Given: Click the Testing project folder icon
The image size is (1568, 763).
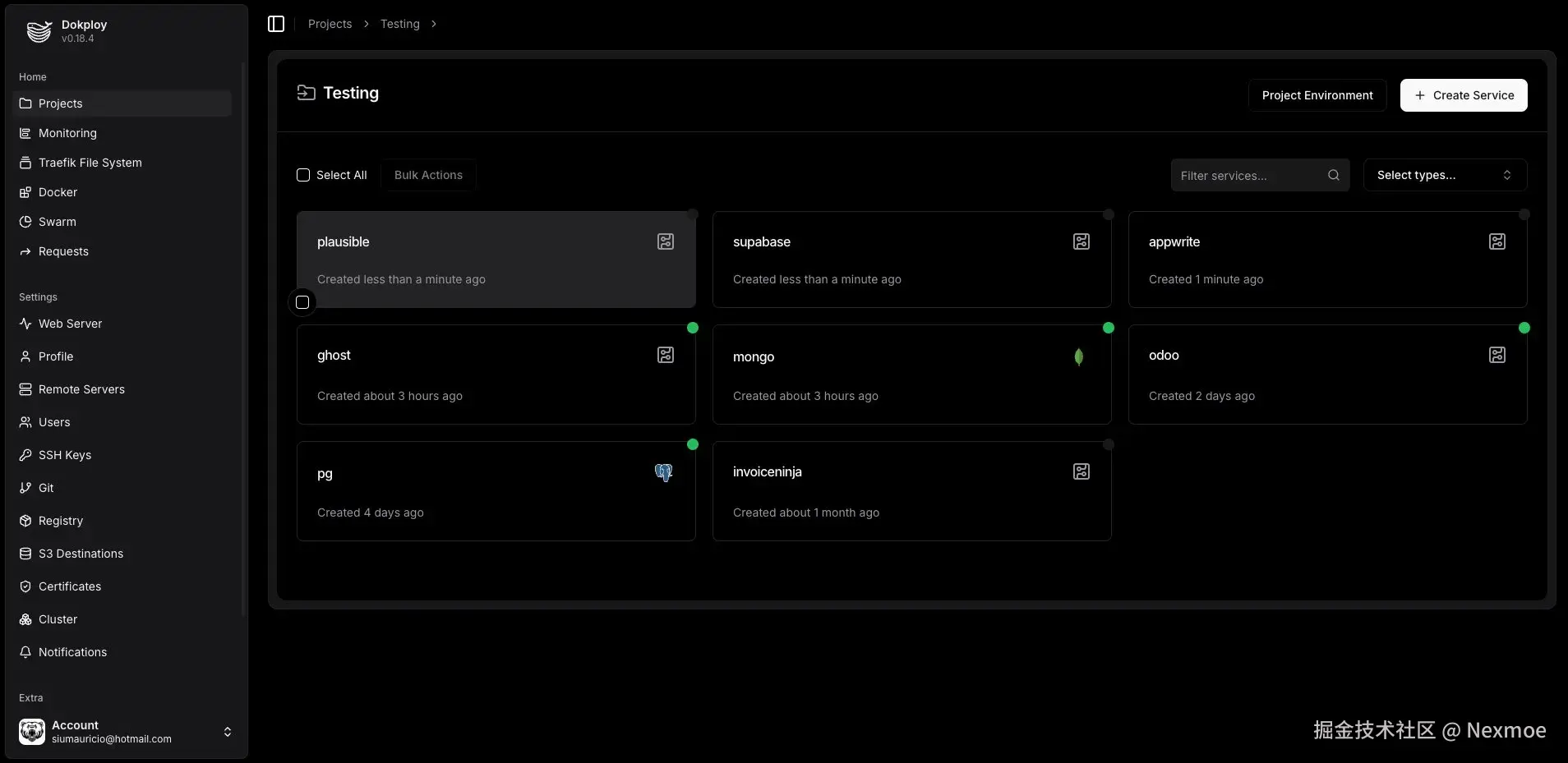Looking at the screenshot, I should coord(306,93).
